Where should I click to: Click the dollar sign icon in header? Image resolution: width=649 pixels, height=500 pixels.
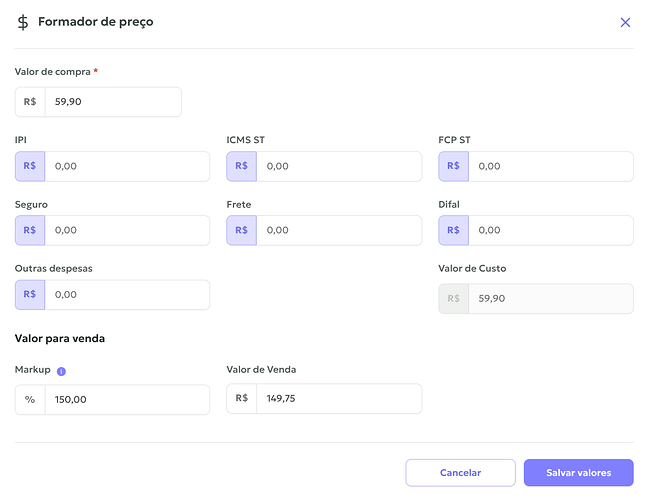click(x=23, y=22)
